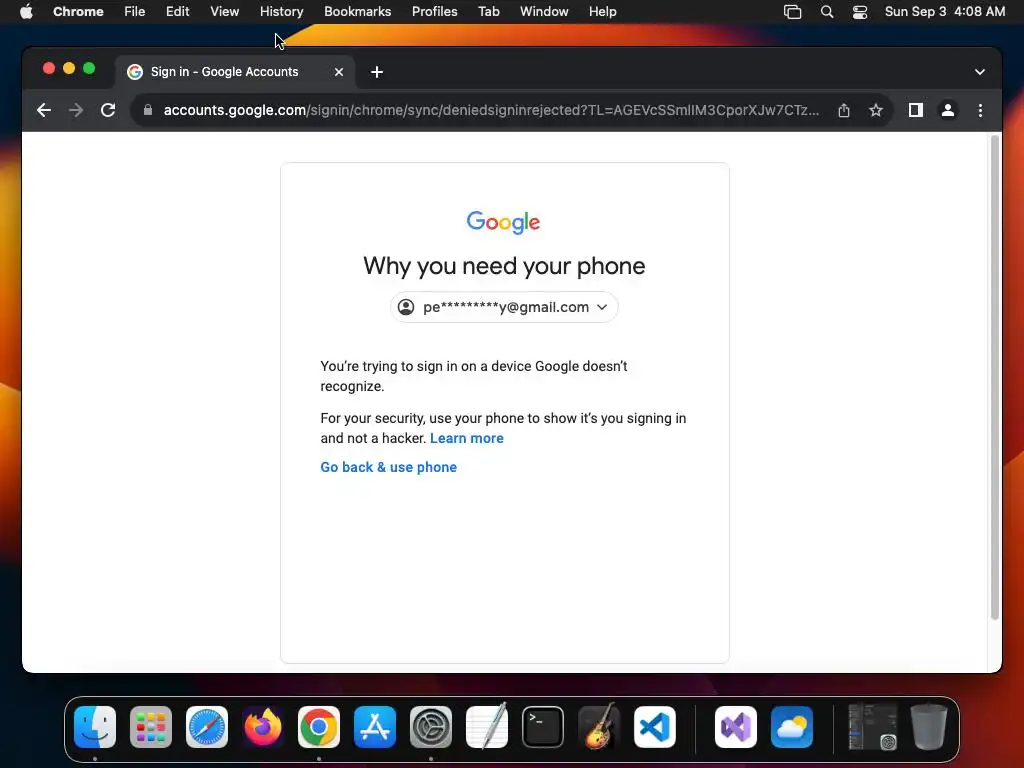This screenshot has height=768, width=1024.
Task: Open the Window menu
Action: click(x=544, y=12)
